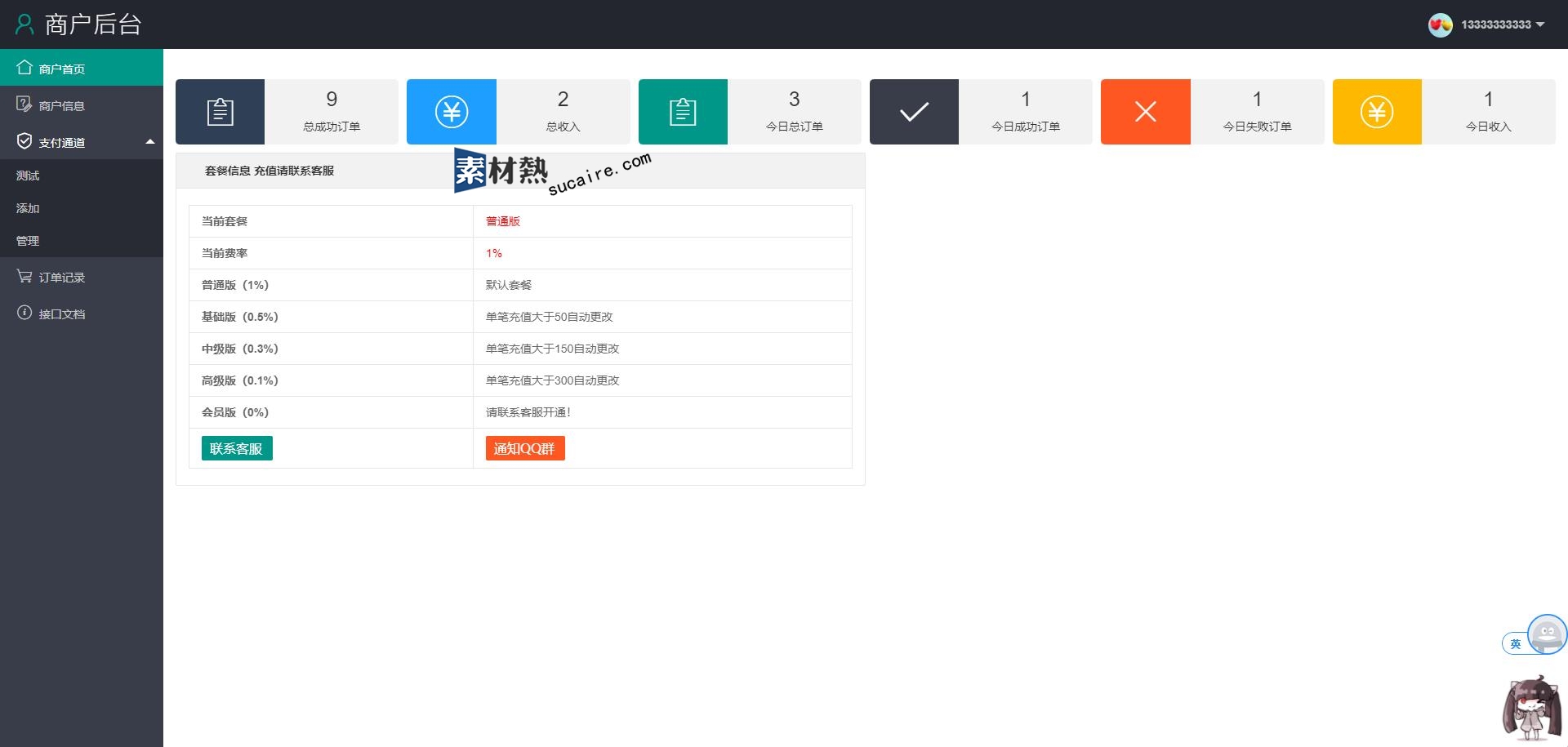The height and width of the screenshot is (747, 1568).
Task: Click the 套餐信息 充值请联系客服 panel header
Action: pos(520,171)
